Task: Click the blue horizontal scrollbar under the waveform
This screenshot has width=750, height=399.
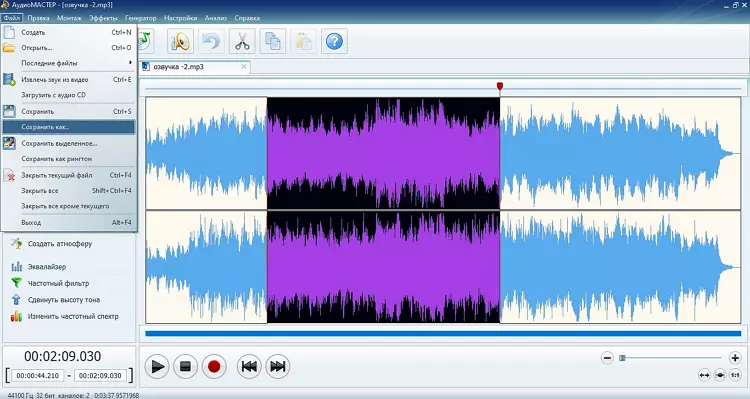Action: [443, 333]
